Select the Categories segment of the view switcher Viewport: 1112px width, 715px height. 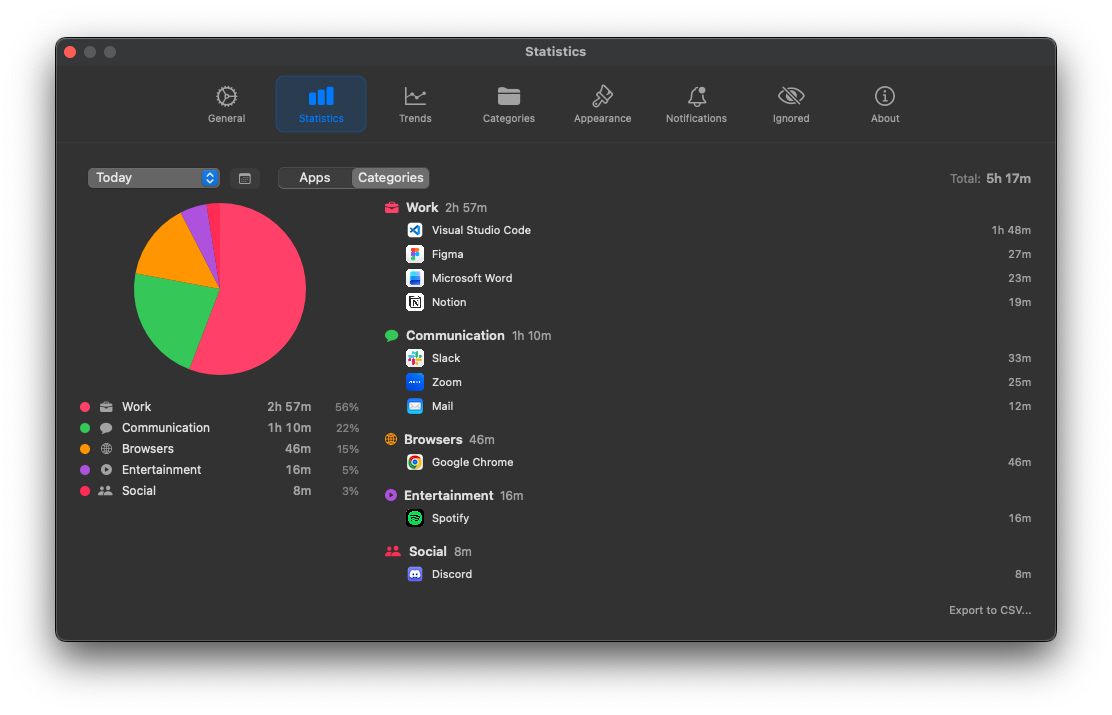click(391, 178)
